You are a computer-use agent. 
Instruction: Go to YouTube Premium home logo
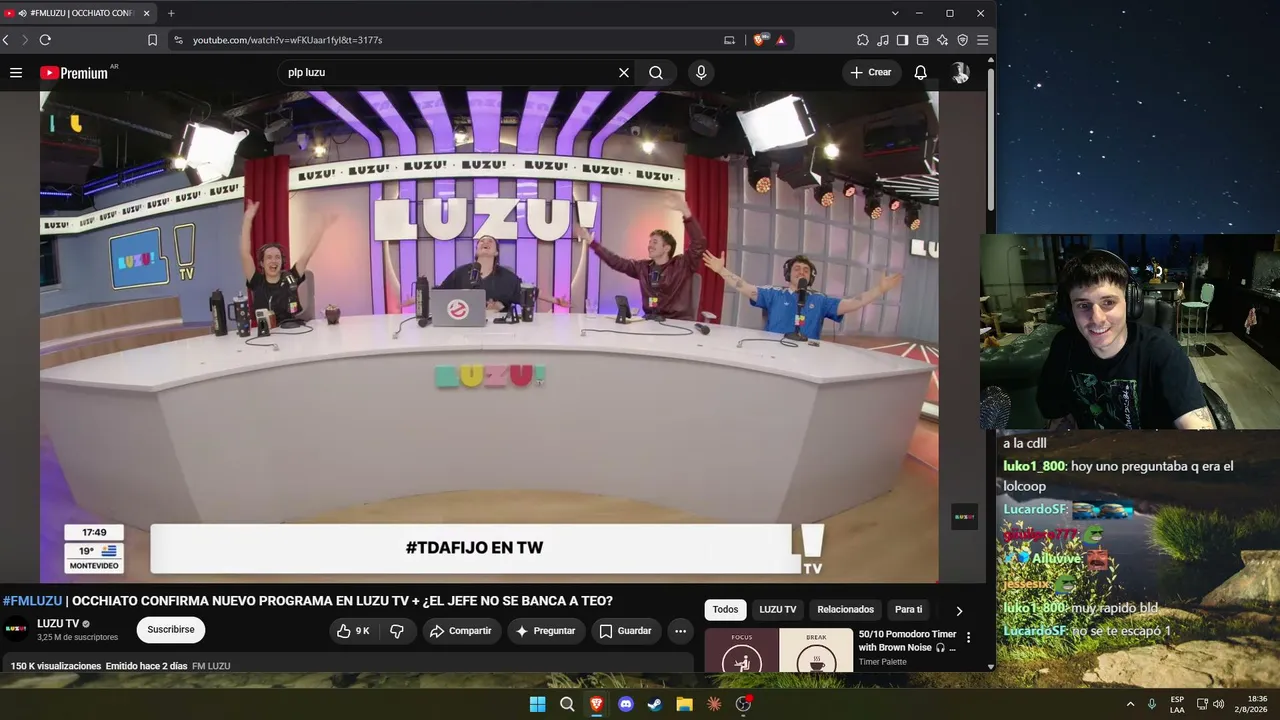click(x=74, y=72)
